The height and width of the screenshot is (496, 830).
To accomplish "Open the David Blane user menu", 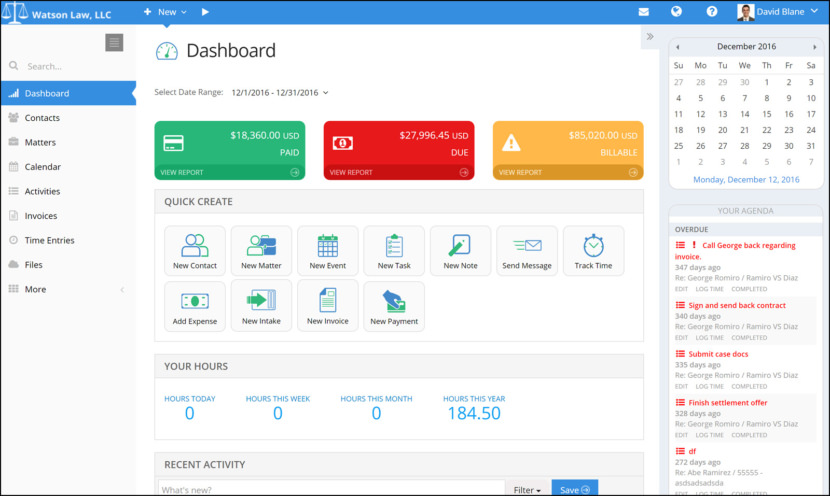I will pos(778,12).
